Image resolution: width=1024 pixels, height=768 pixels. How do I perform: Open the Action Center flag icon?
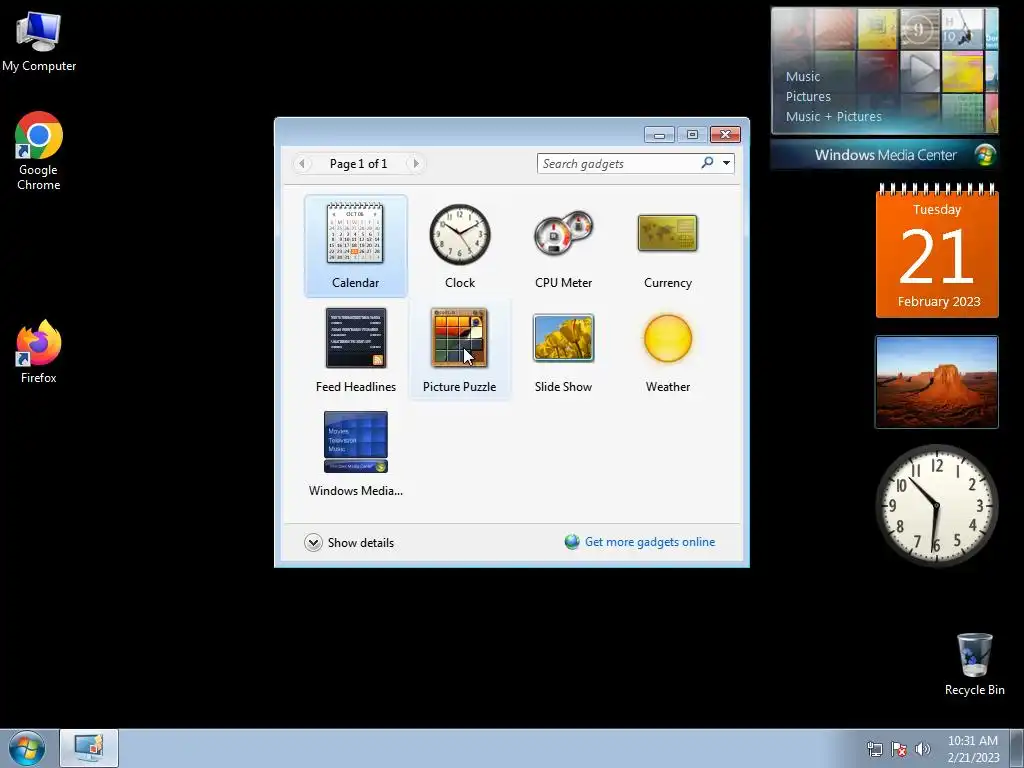[x=899, y=749]
